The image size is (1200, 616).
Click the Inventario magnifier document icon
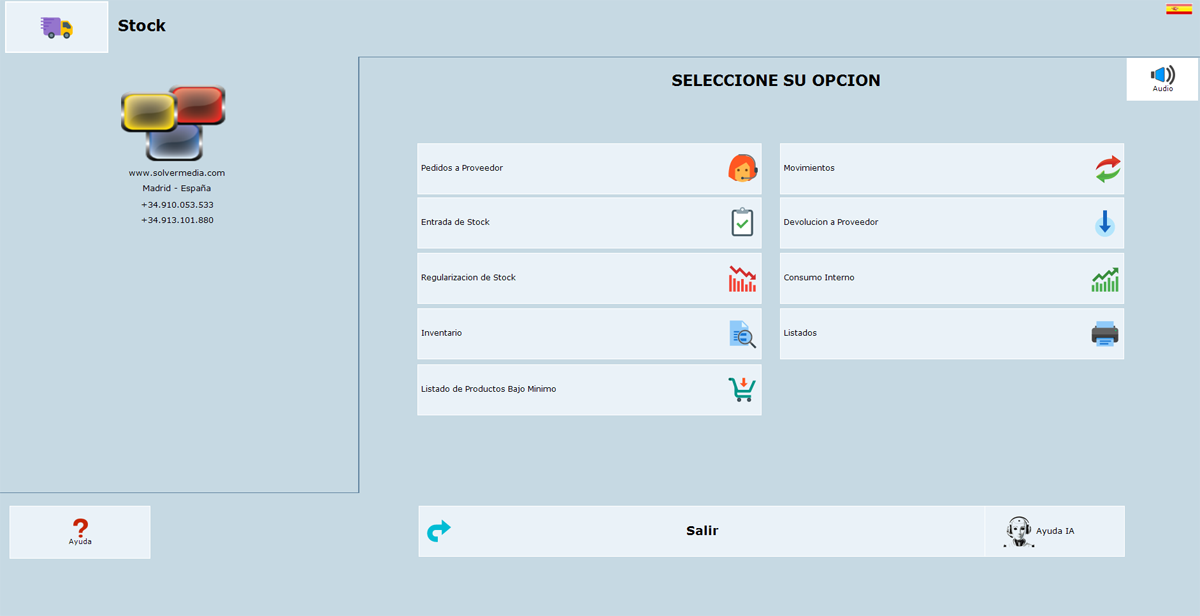point(742,334)
